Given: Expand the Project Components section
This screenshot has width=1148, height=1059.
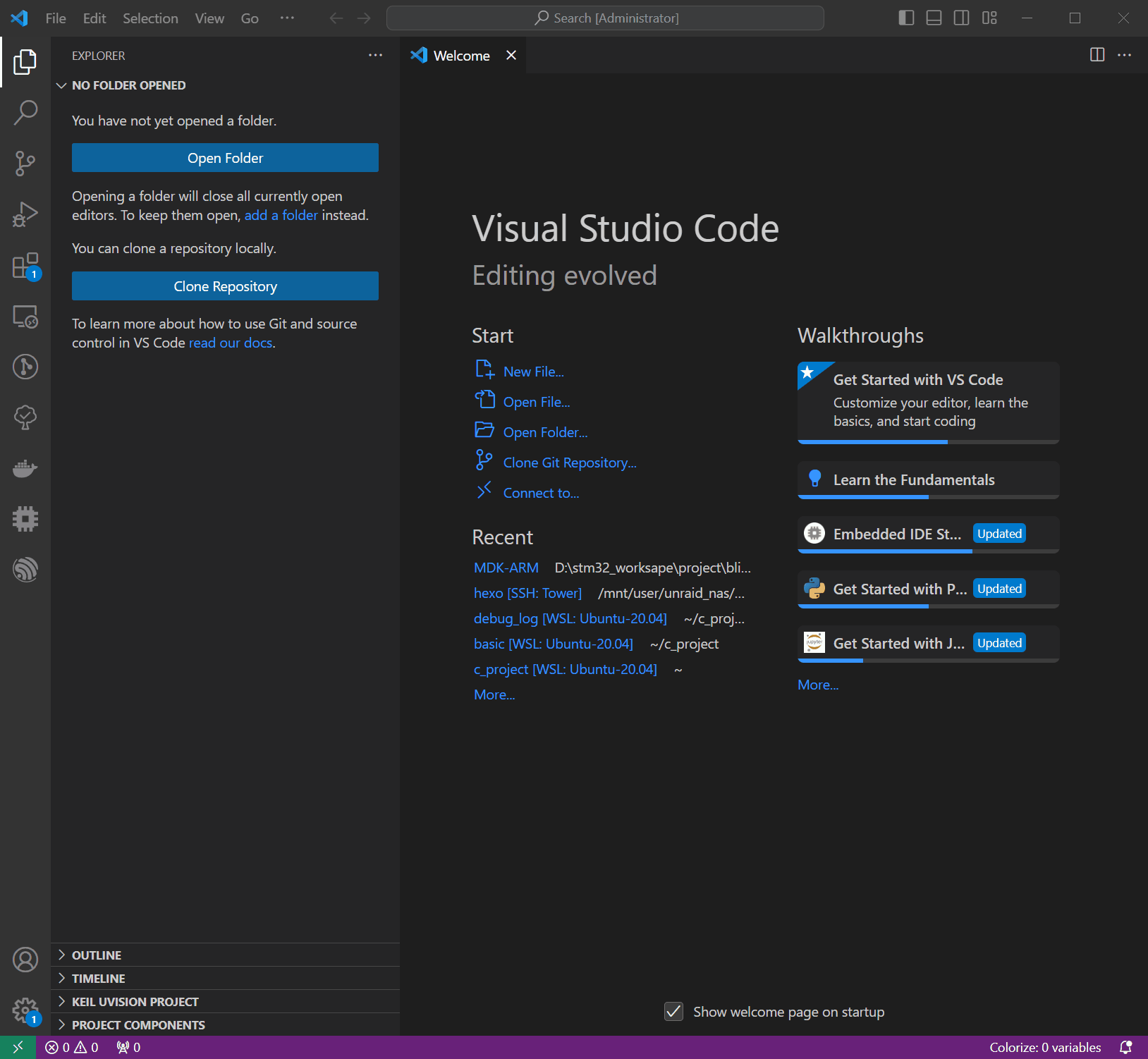Looking at the screenshot, I should [225, 1025].
